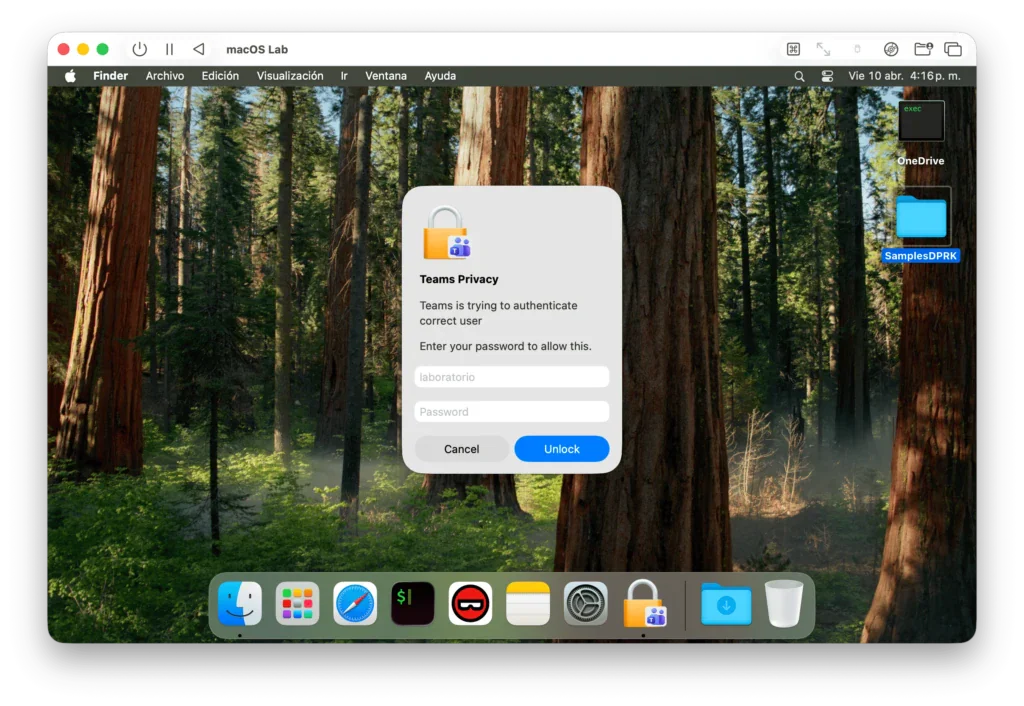The image size is (1024, 706).
Task: Select Finder in the Dock
Action: (239, 604)
